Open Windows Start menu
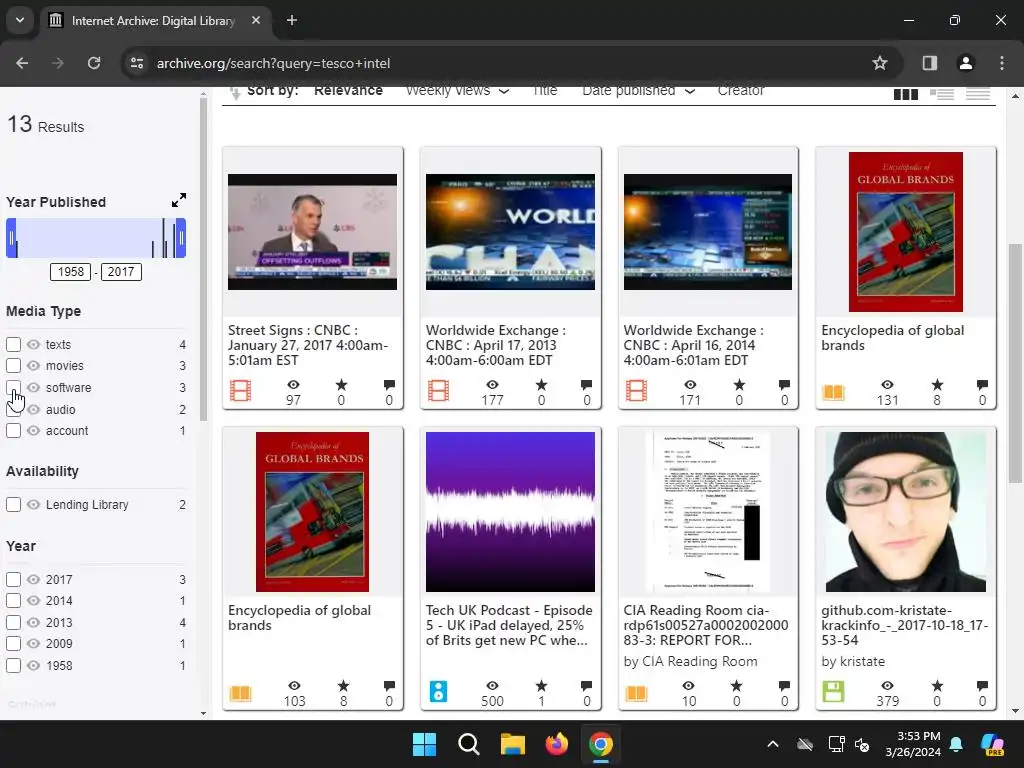 pyautogui.click(x=424, y=744)
